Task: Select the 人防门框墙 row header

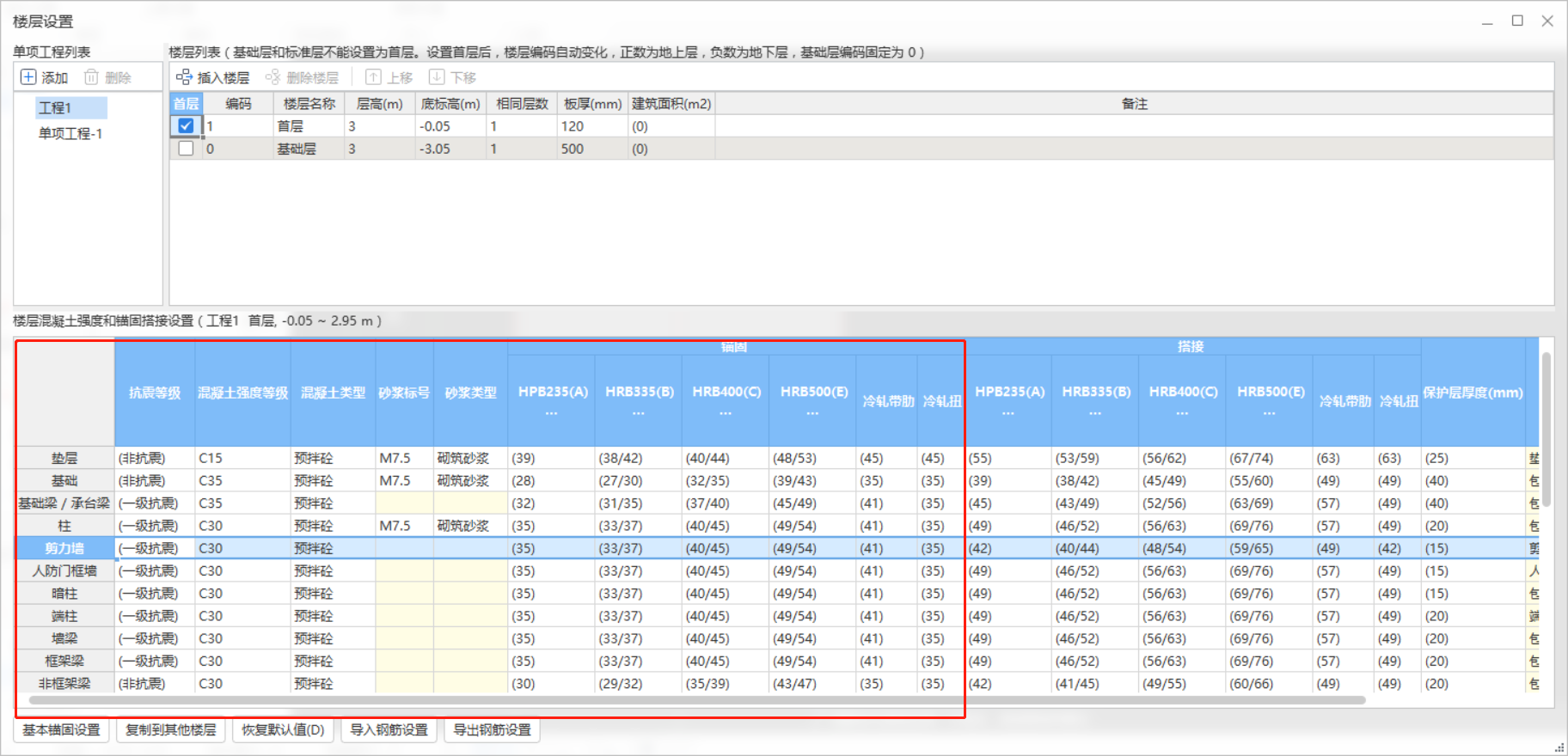Action: point(64,570)
